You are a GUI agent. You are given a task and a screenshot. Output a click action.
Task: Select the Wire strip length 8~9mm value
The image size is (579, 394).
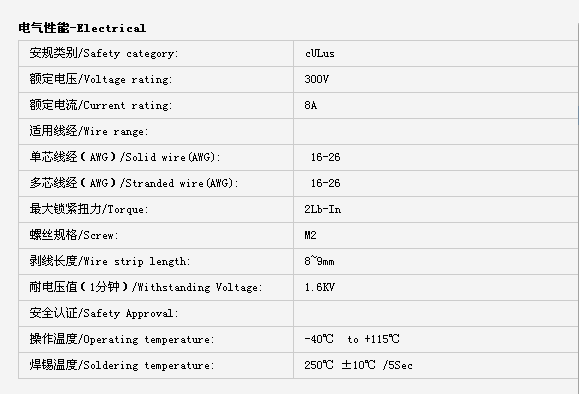point(319,261)
